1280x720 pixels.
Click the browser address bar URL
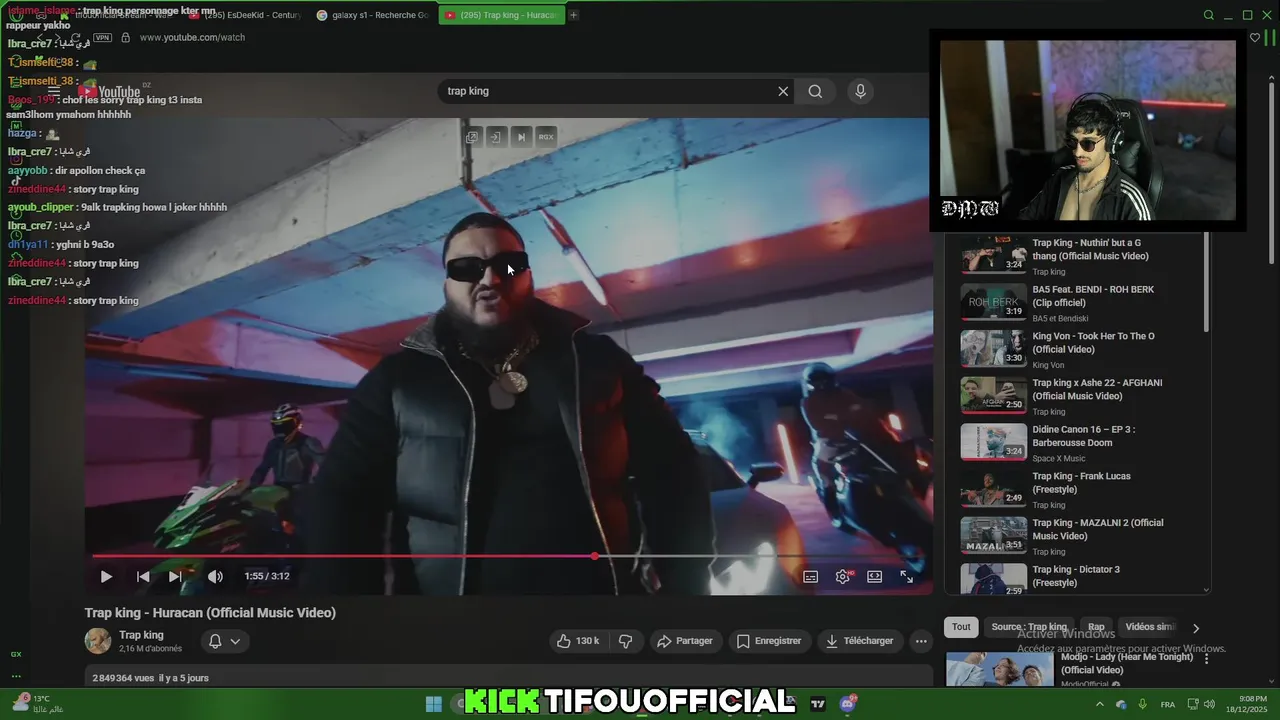192,38
